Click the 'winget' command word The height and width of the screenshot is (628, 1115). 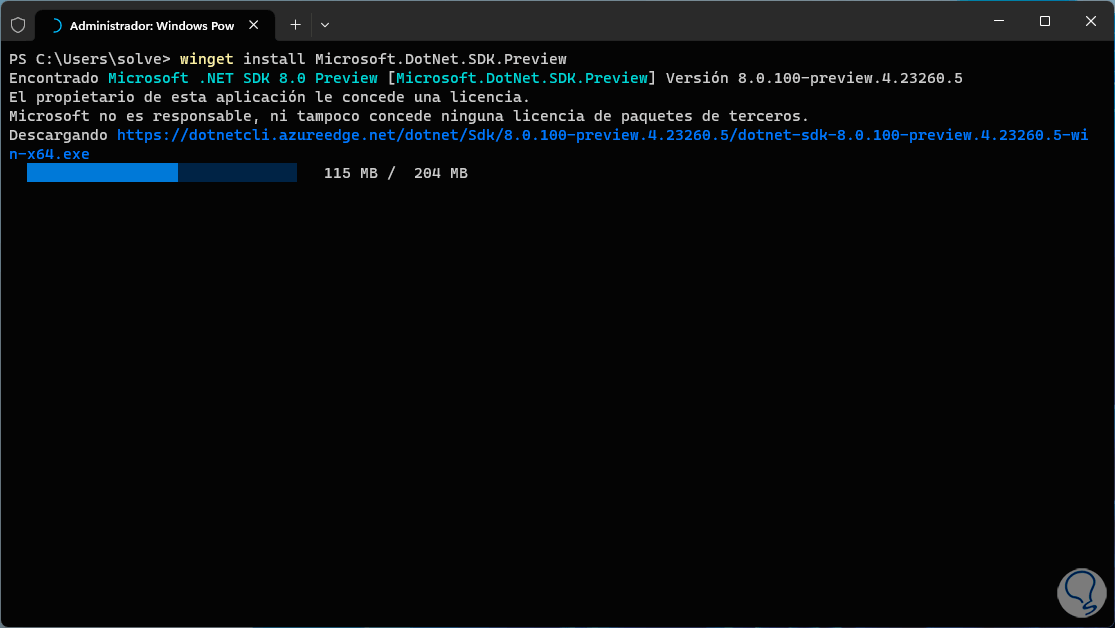[206, 59]
